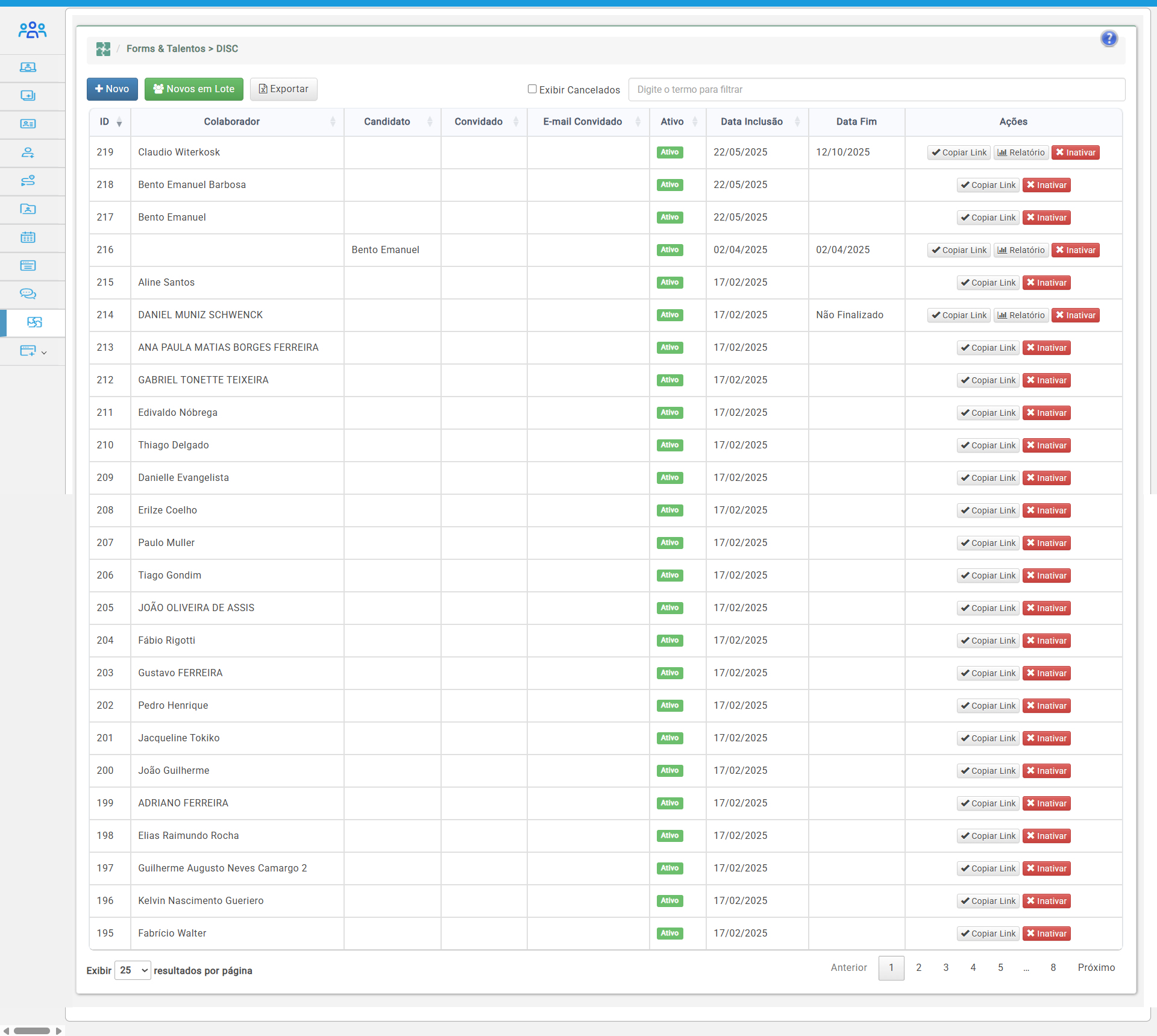Open the chat bubbles sidebar icon
Screen dimensions: 1157x1036
coord(28,294)
